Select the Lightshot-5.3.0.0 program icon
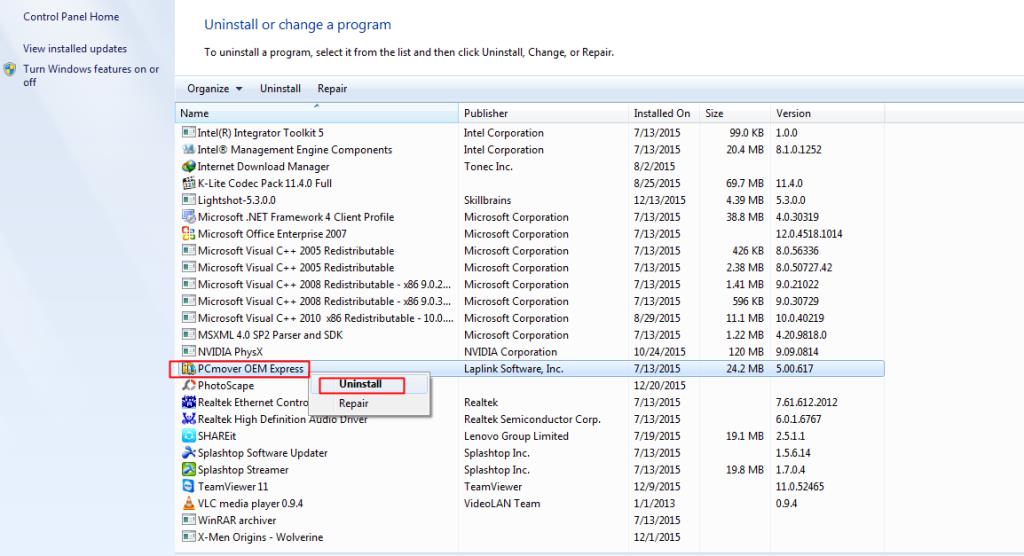This screenshot has height=556, width=1024. [x=189, y=200]
